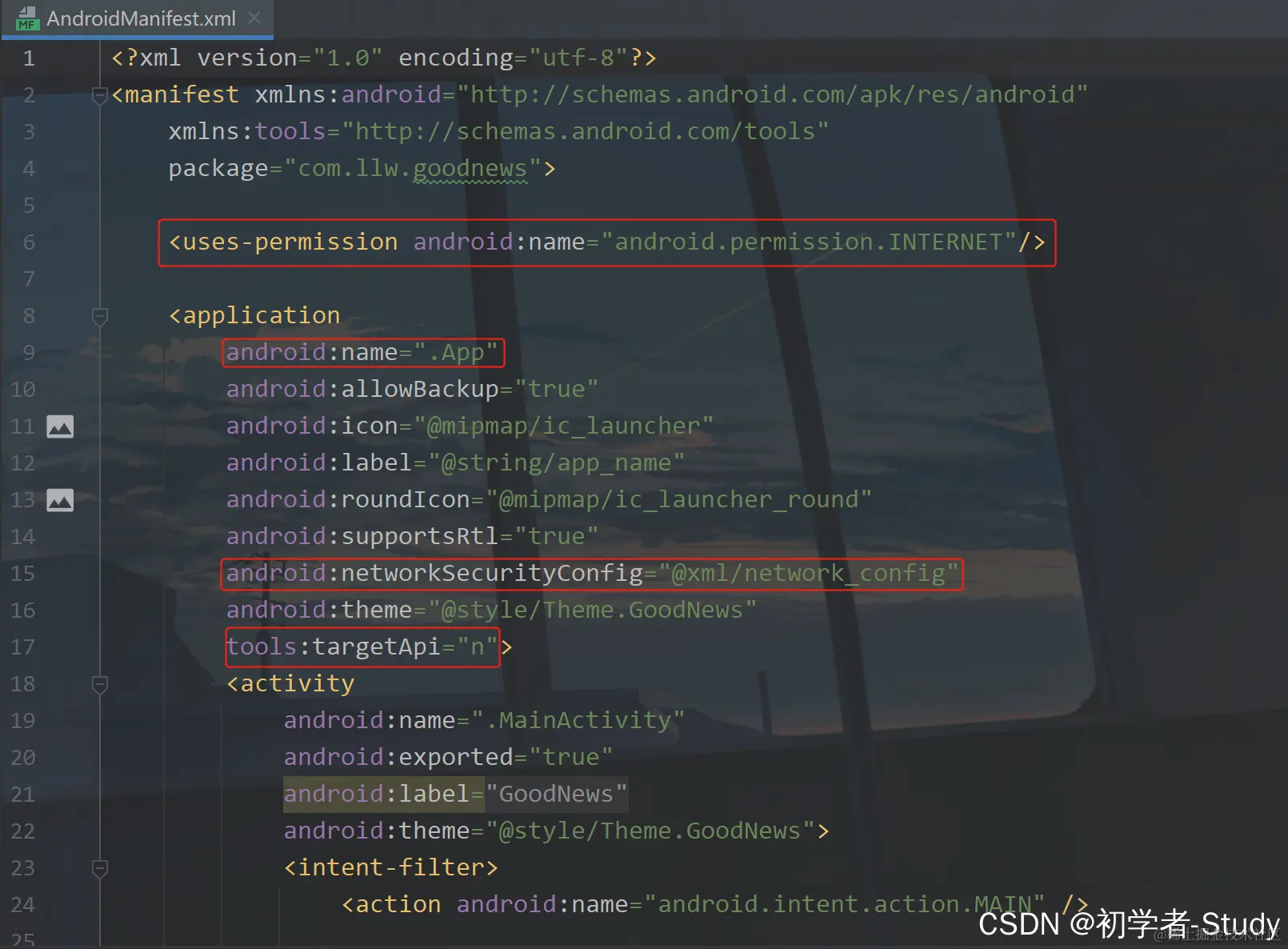The width and height of the screenshot is (1288, 949).
Task: Click the <application opening tag
Action: click(x=254, y=316)
